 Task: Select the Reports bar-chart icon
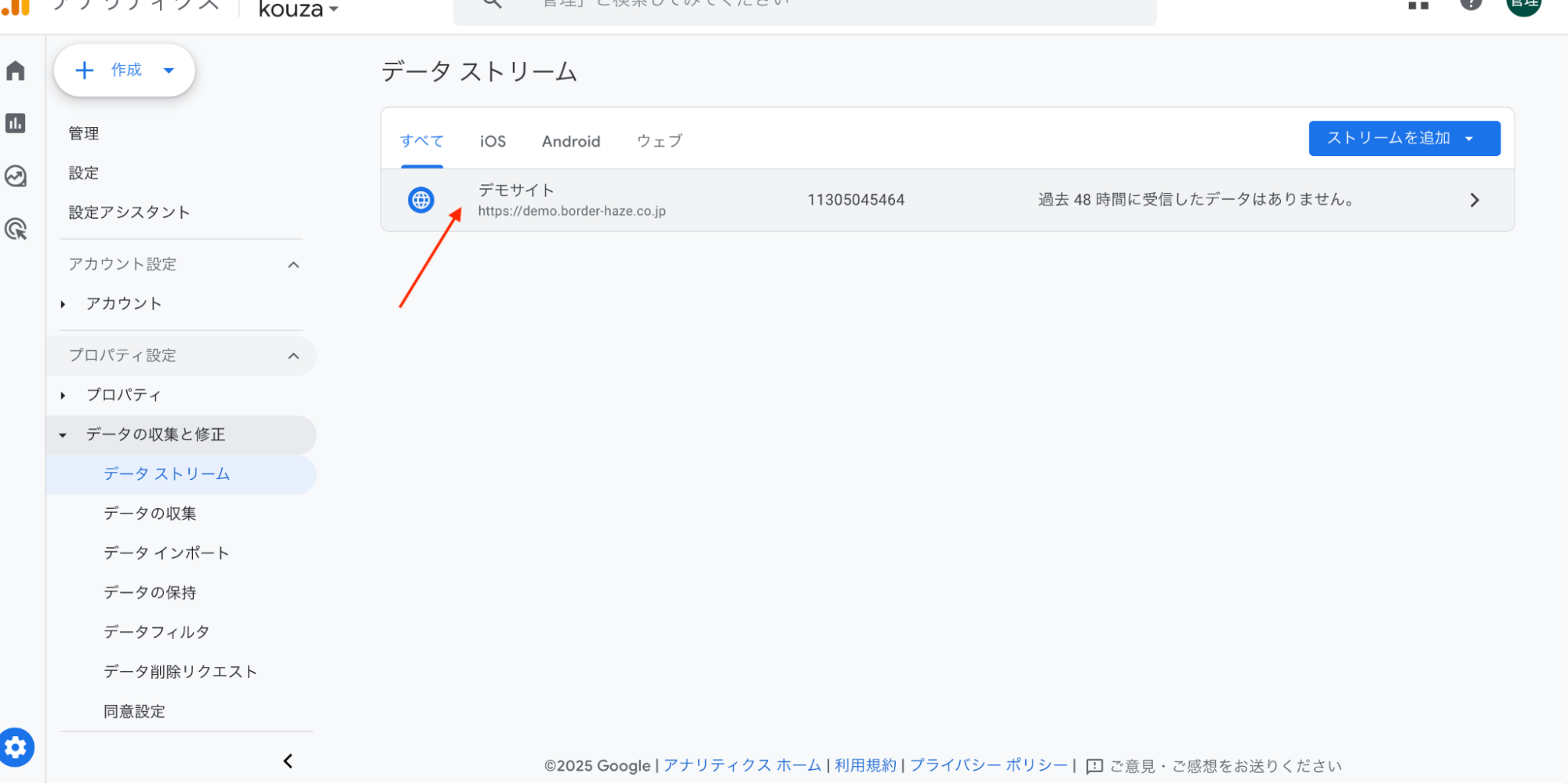(x=16, y=123)
